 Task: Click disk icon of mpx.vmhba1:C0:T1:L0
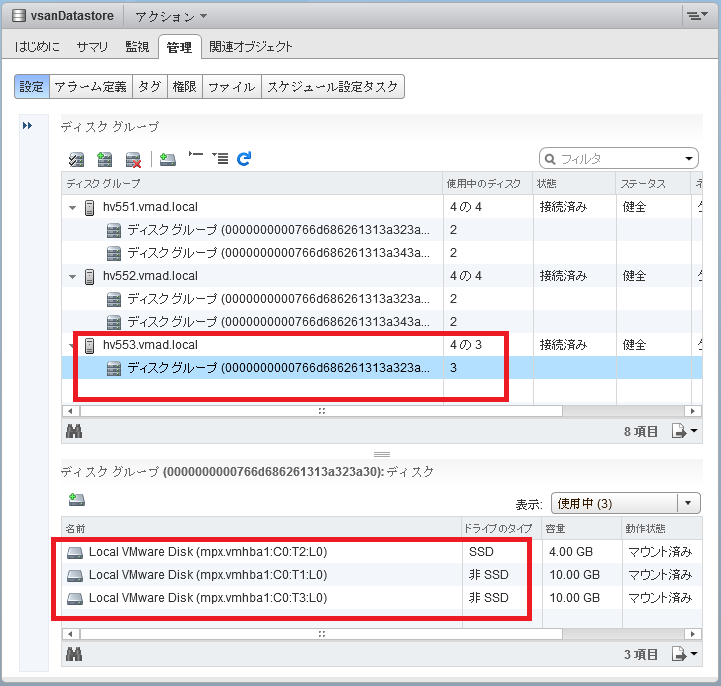point(75,575)
